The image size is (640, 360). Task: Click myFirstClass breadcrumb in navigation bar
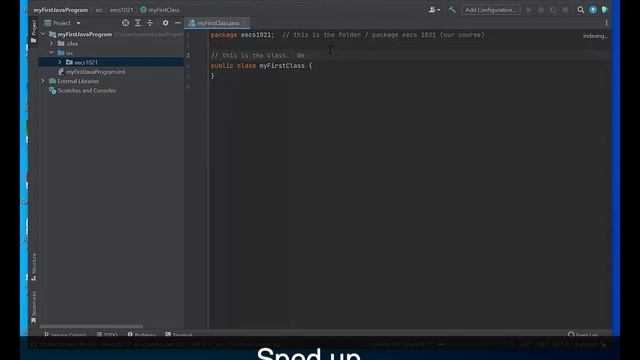[160, 10]
